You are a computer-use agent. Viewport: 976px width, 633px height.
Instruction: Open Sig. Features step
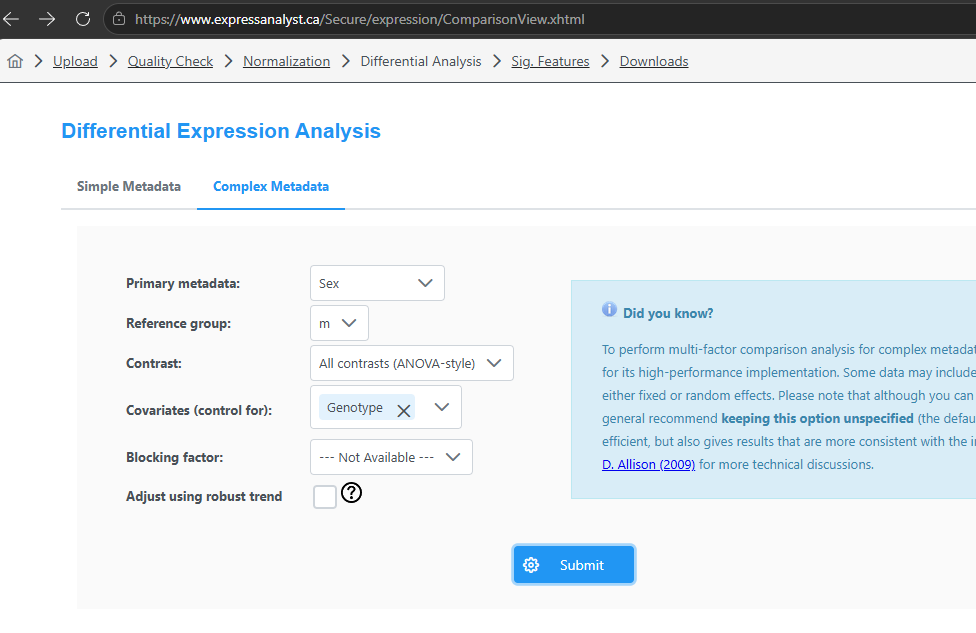tap(550, 61)
